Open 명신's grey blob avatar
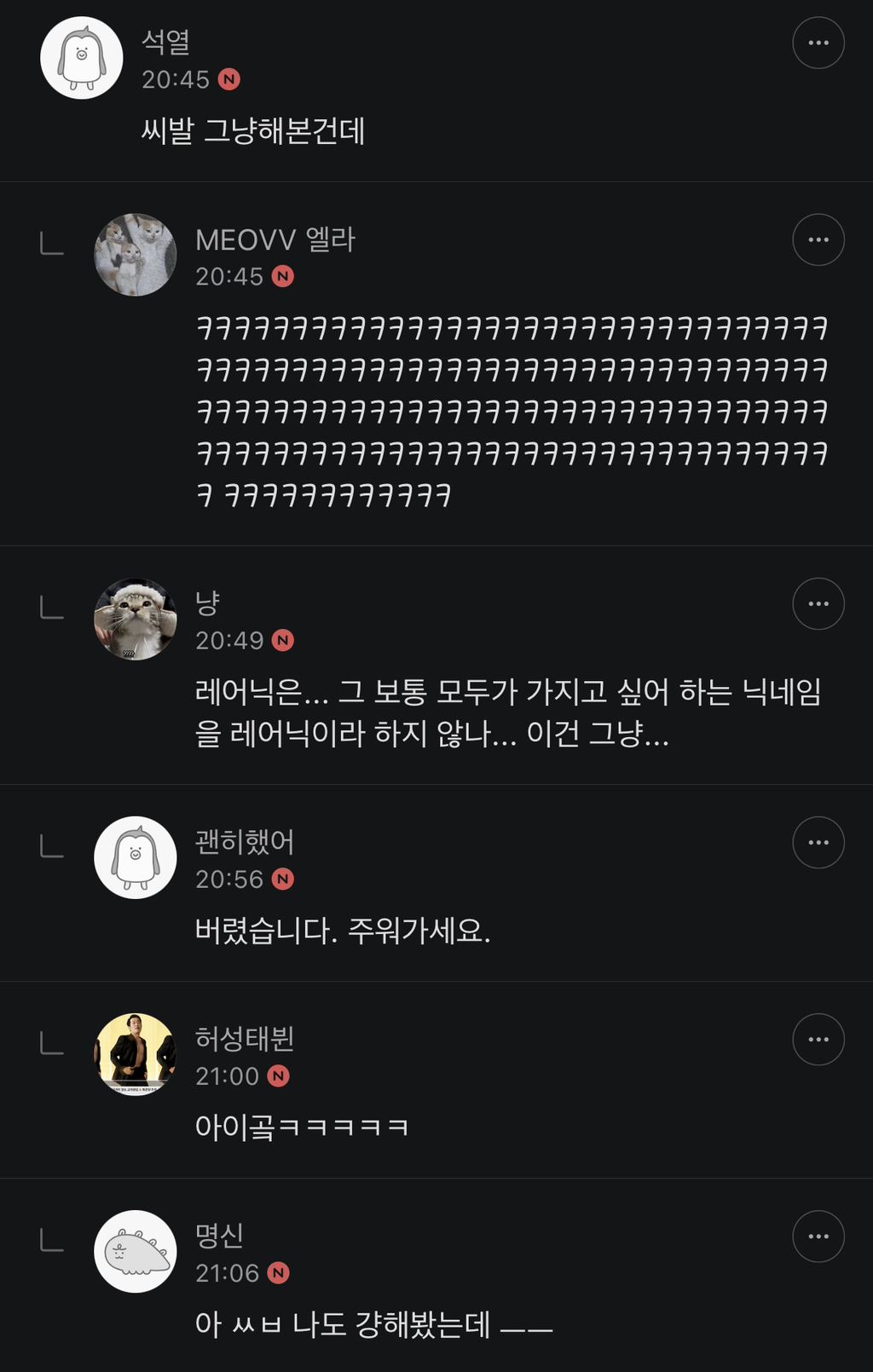The width and height of the screenshot is (873, 1372). pyautogui.click(x=135, y=1251)
